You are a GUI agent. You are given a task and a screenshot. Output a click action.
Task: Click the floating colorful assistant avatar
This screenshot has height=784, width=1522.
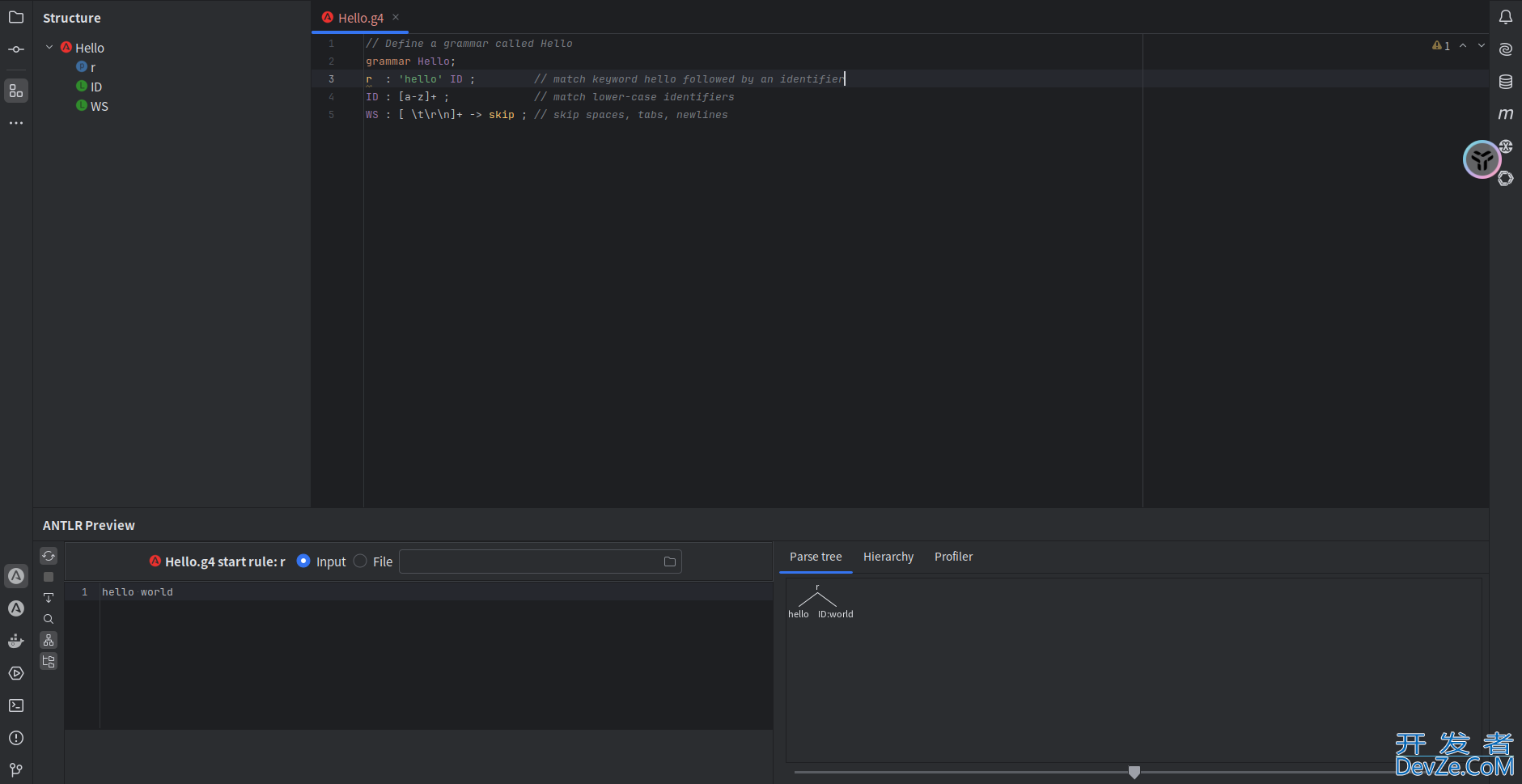pos(1482,159)
